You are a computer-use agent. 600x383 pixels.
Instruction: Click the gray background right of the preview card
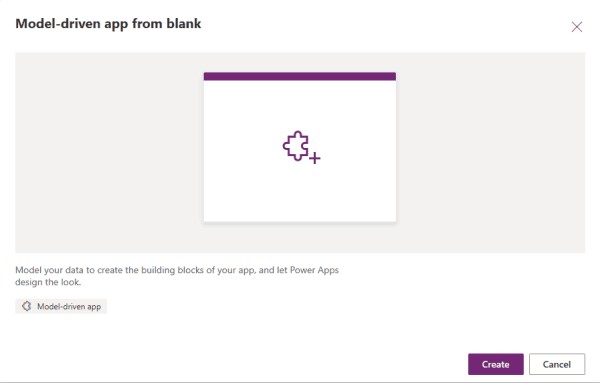[x=491, y=152]
